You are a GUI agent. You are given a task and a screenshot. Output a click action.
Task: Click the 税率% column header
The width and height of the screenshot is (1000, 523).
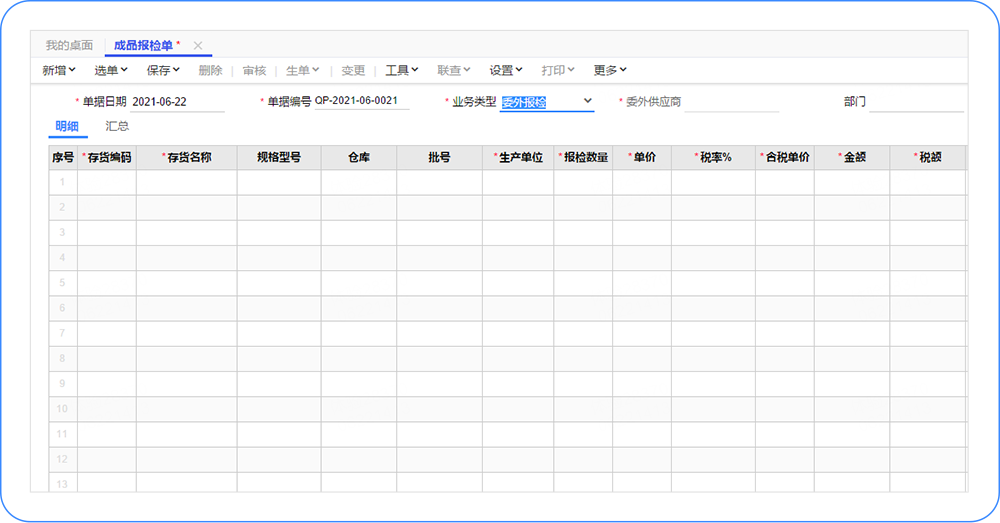pos(713,158)
